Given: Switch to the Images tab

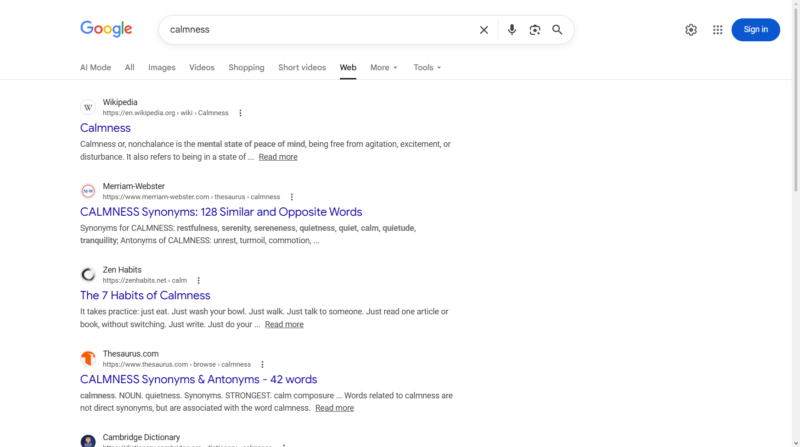Looking at the screenshot, I should coord(162,68).
